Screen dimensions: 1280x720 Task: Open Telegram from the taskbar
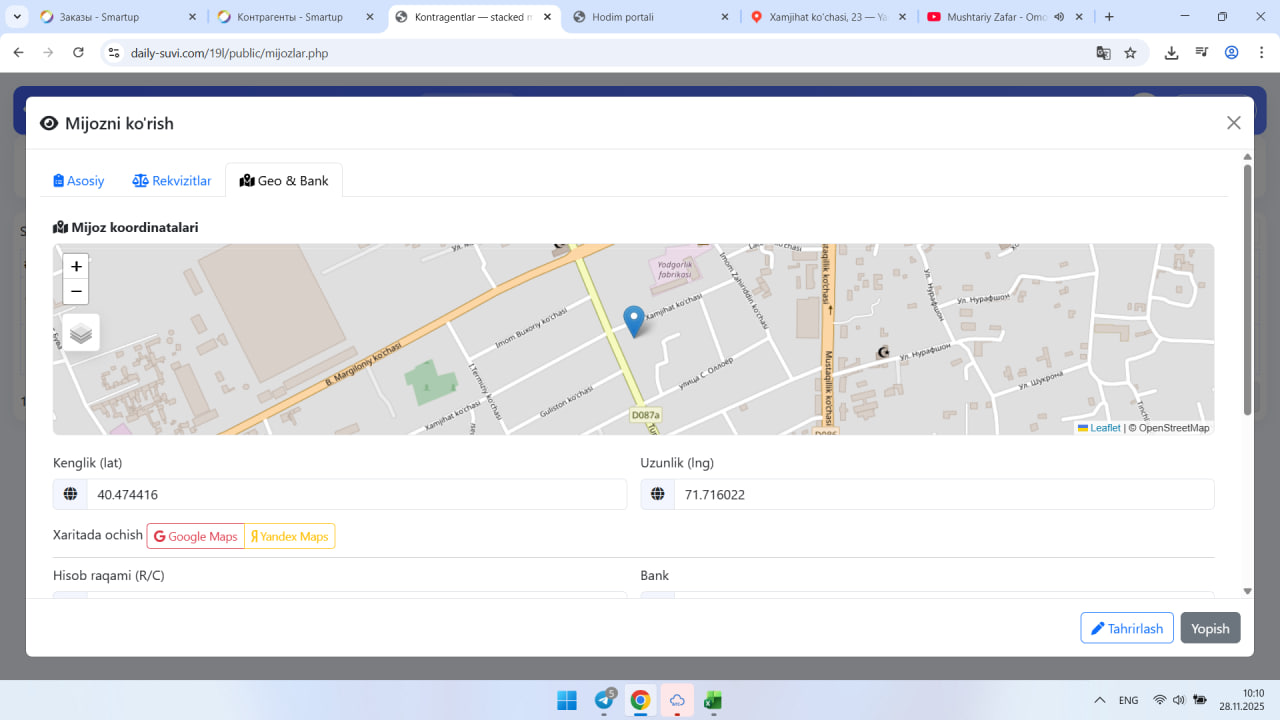point(604,700)
